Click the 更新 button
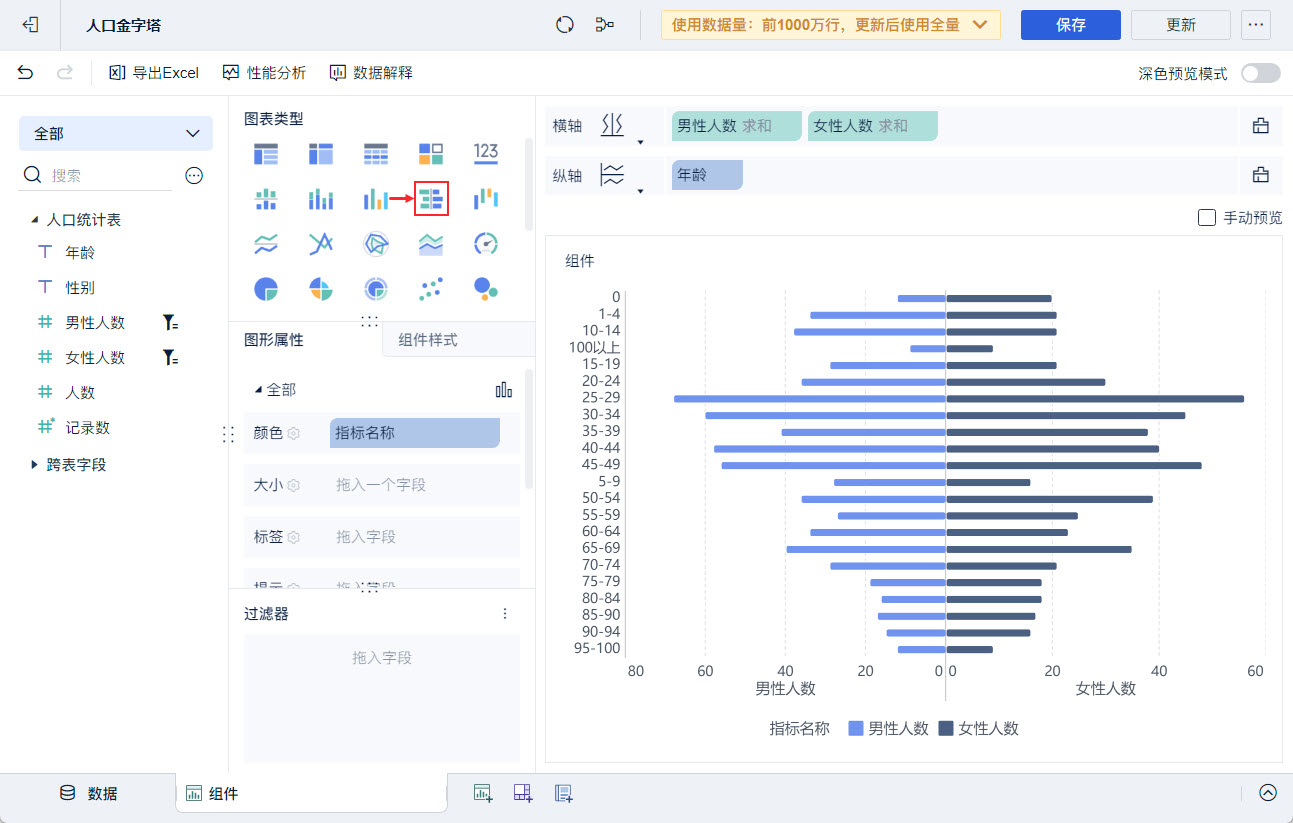The image size is (1293, 823). click(x=1181, y=25)
